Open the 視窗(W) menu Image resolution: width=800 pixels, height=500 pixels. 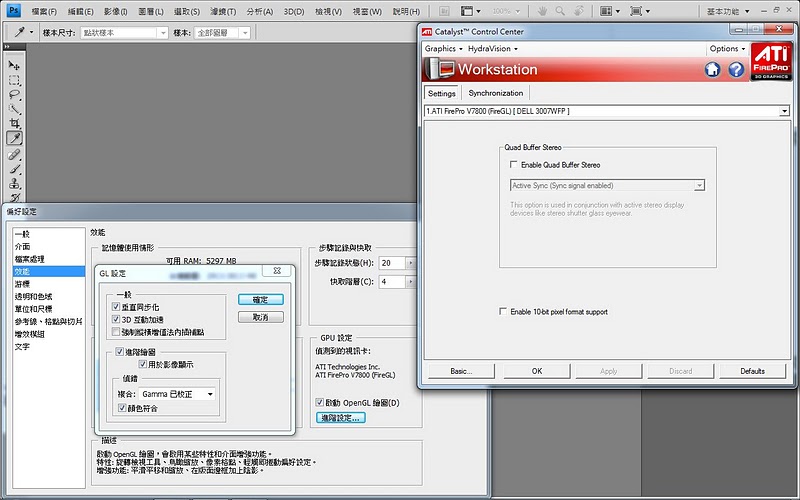click(x=367, y=11)
